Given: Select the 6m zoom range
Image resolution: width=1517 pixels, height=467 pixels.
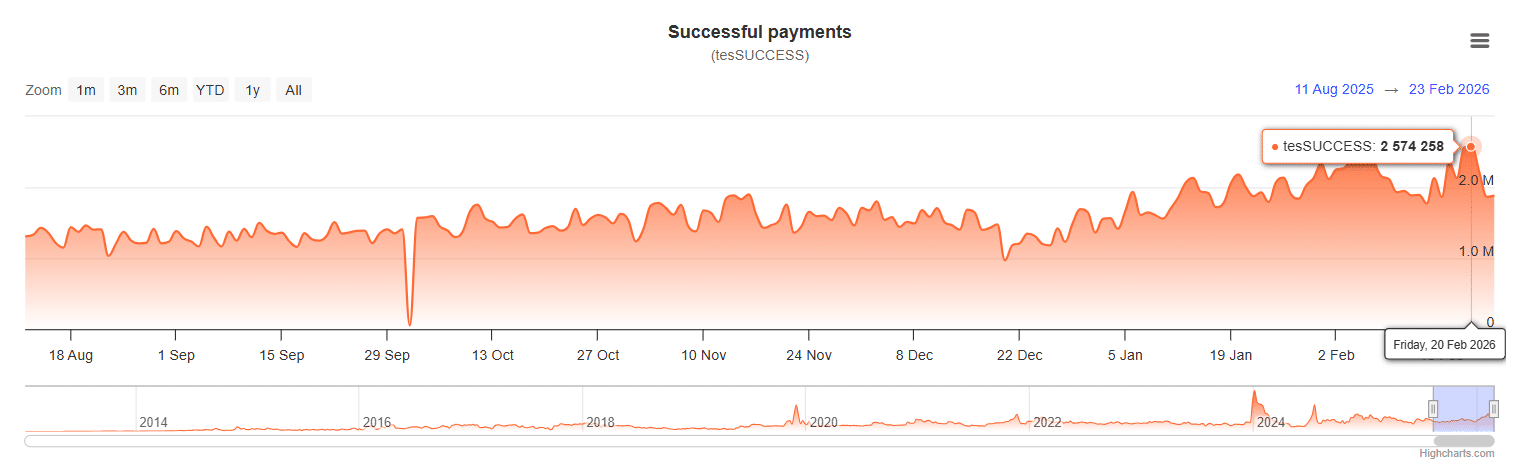Looking at the screenshot, I should (x=169, y=90).
